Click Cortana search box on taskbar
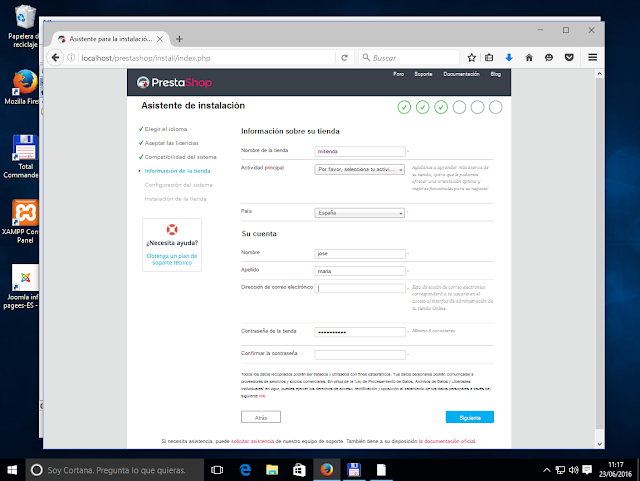 [115, 470]
